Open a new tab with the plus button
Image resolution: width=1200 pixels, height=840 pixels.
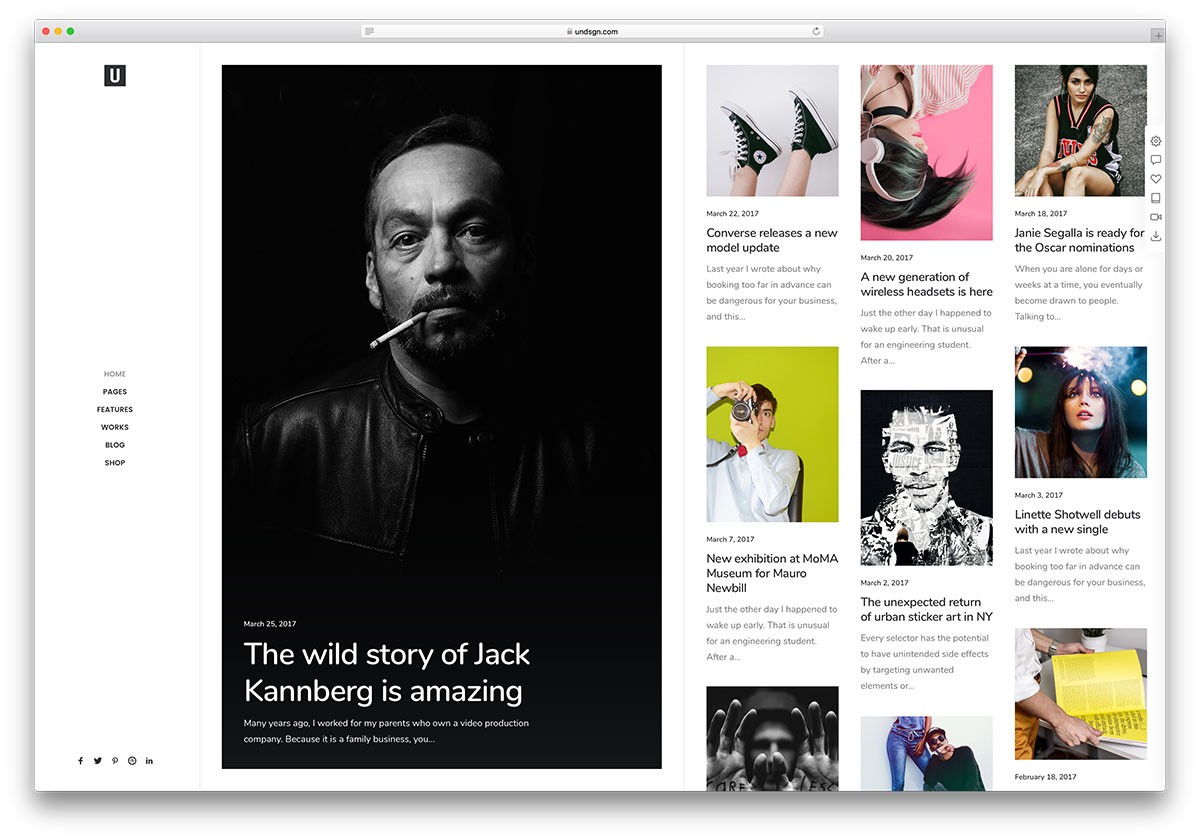1158,34
